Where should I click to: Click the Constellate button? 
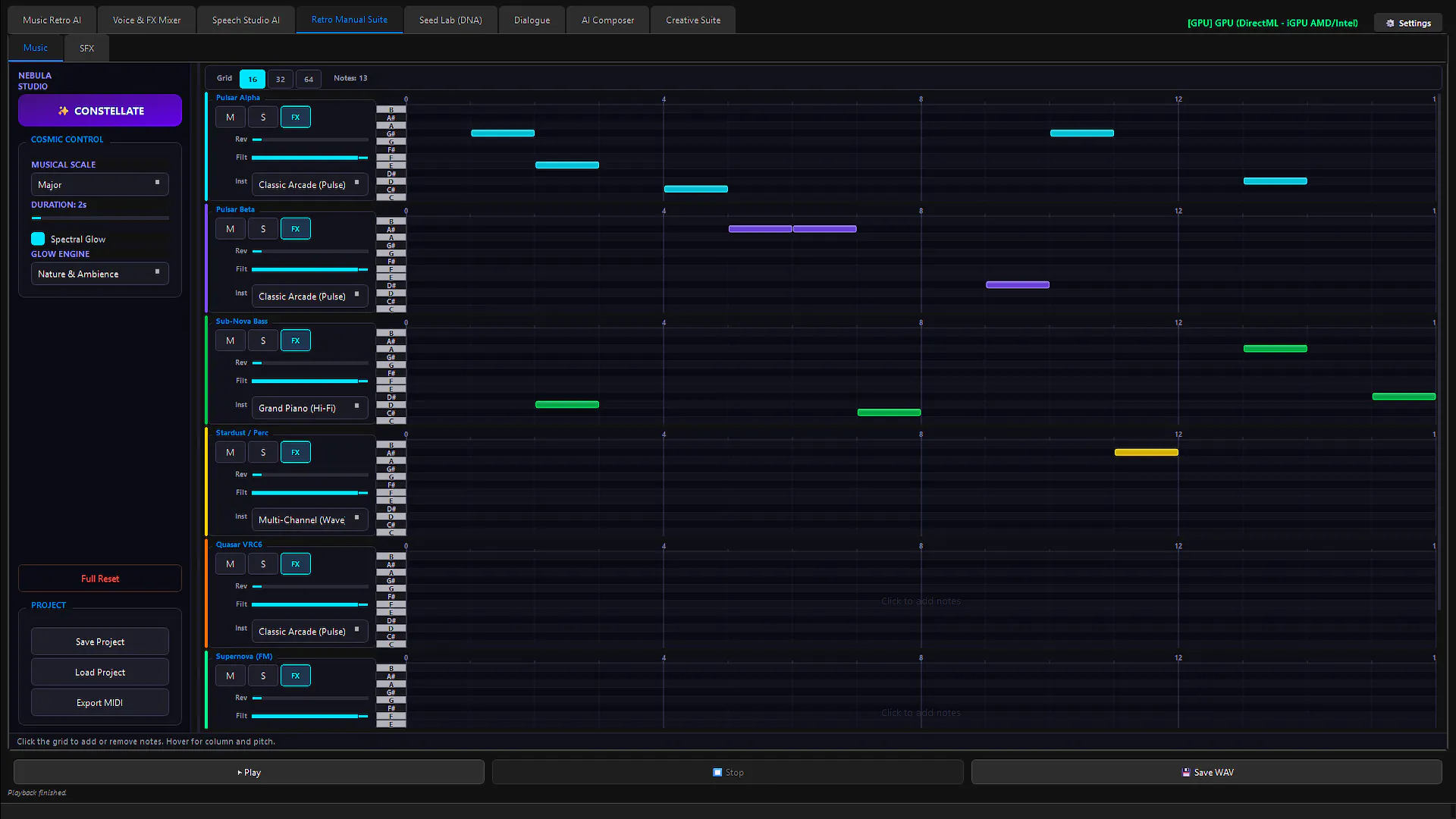point(100,111)
